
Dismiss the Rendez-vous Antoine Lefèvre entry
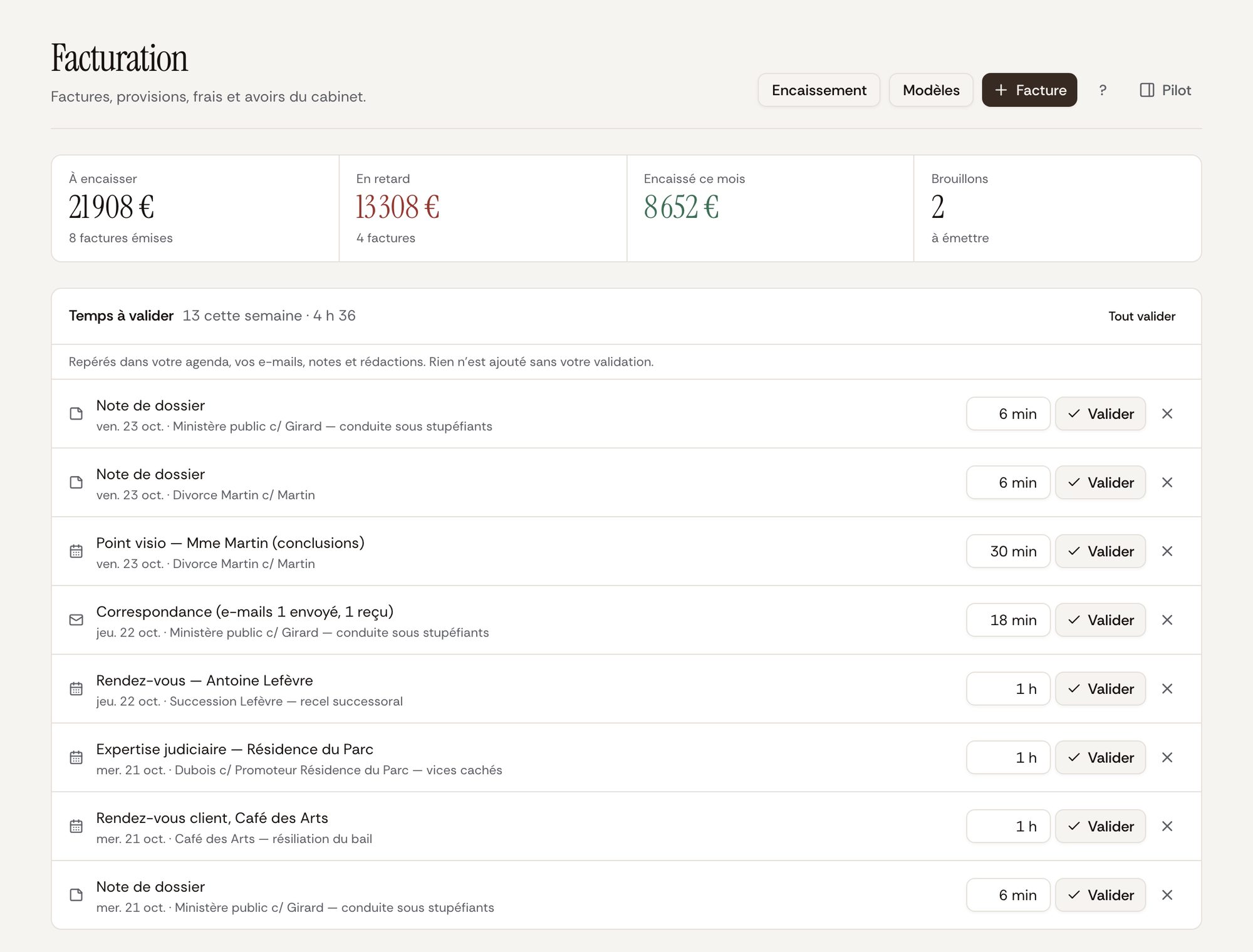(x=1167, y=689)
